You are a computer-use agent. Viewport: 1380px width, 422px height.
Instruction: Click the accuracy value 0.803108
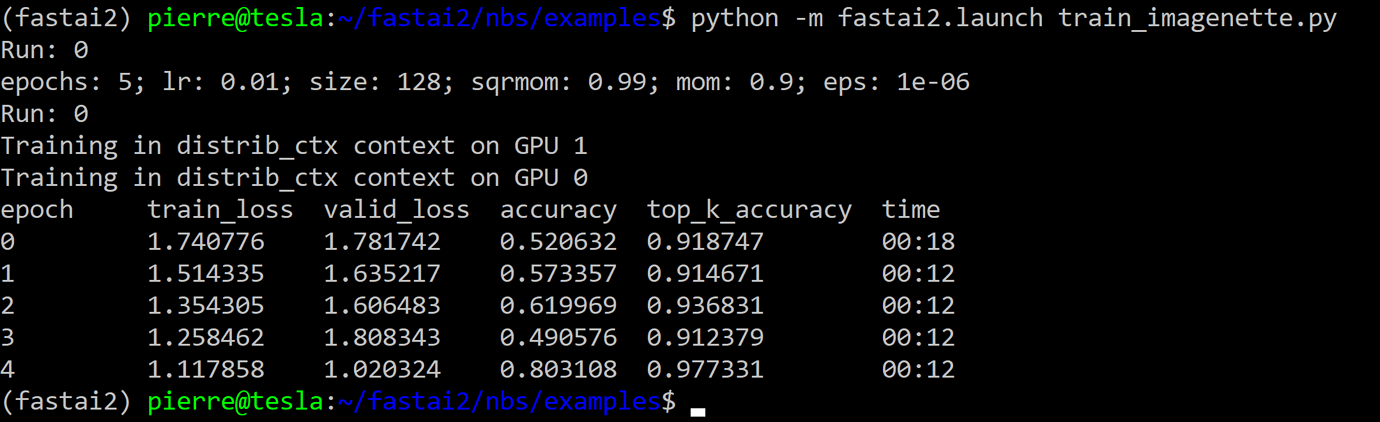click(558, 370)
